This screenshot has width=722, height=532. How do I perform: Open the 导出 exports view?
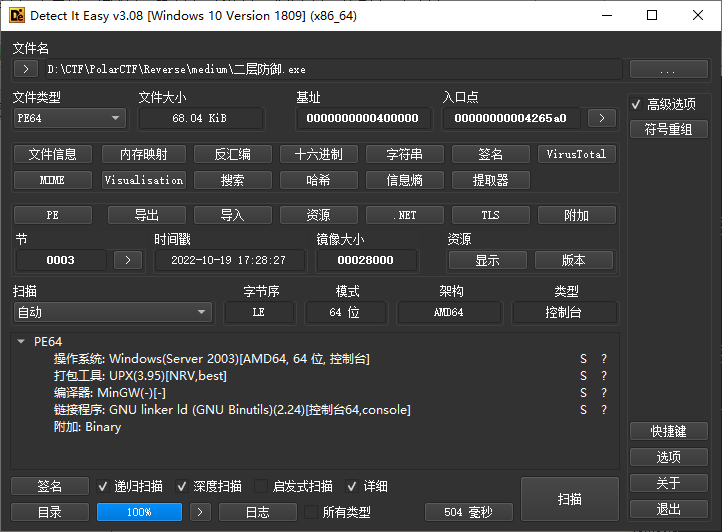146,215
